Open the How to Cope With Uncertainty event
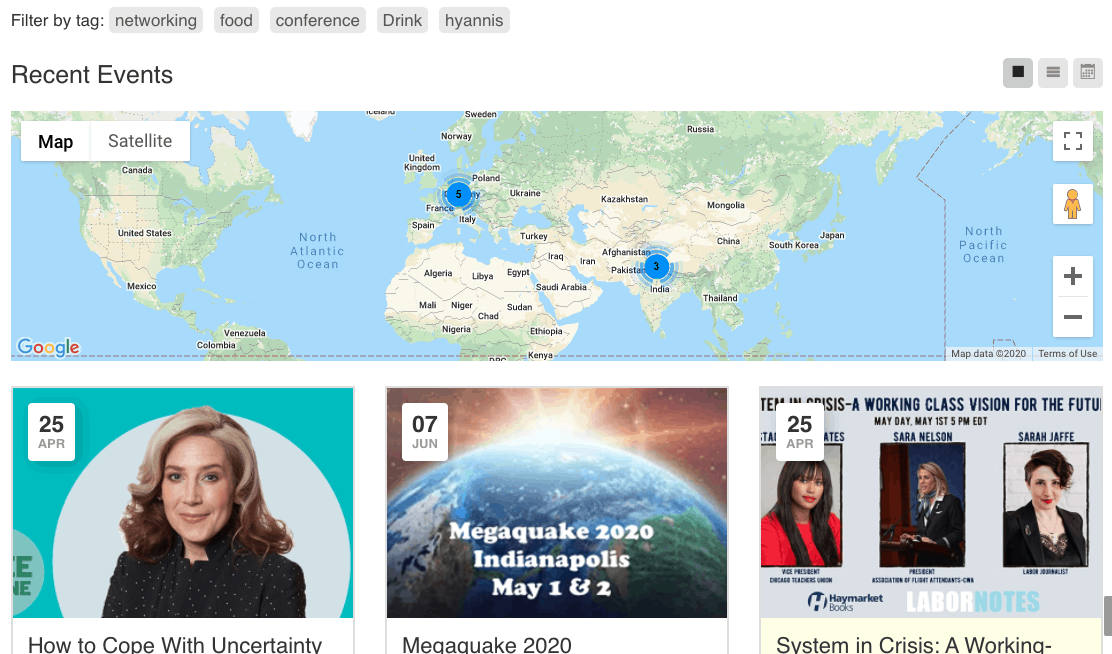1112x654 pixels. click(x=182, y=503)
